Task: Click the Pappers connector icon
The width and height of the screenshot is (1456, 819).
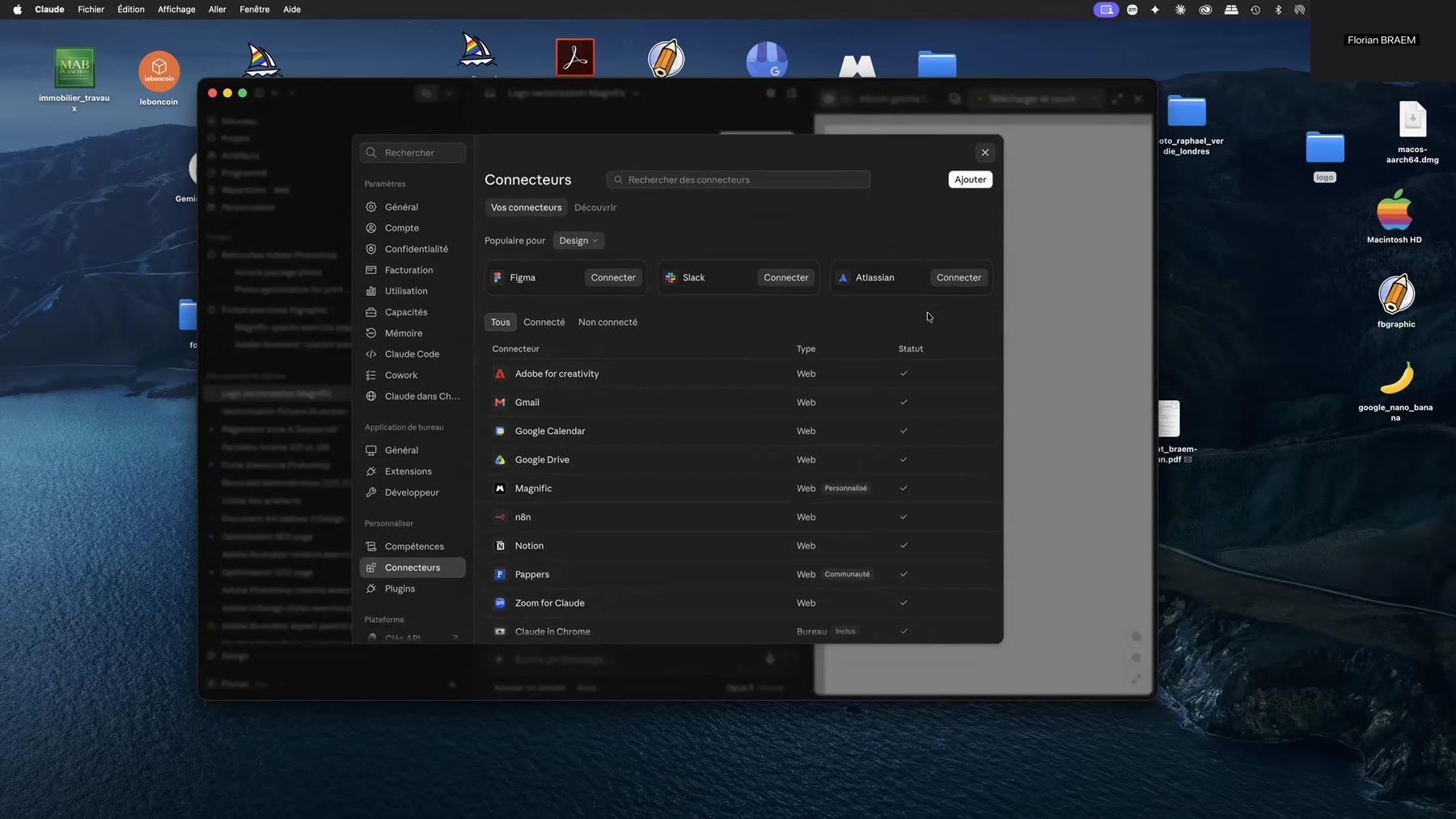Action: click(500, 575)
